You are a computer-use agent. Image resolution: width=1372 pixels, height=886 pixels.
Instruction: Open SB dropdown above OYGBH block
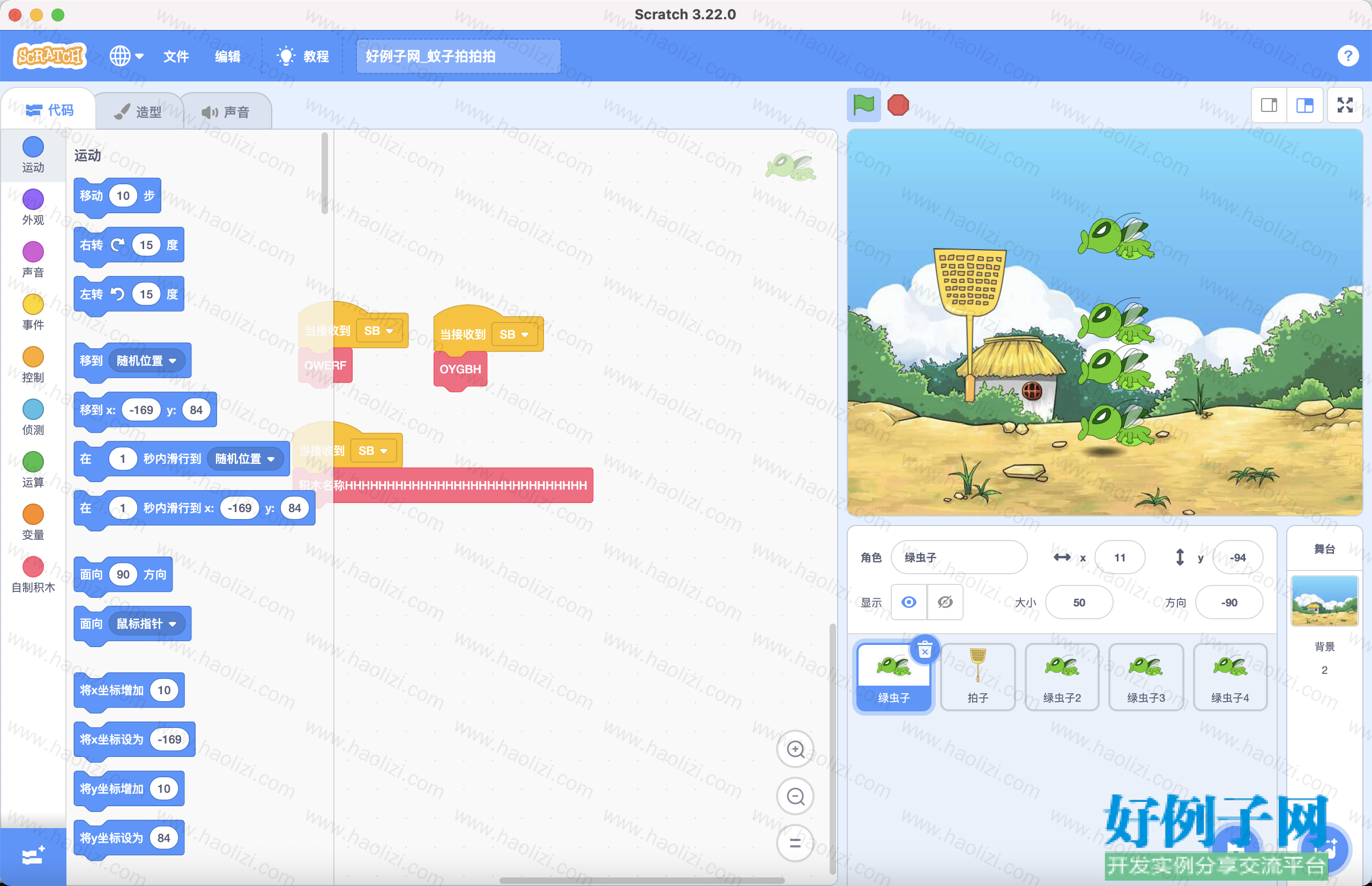tap(513, 334)
